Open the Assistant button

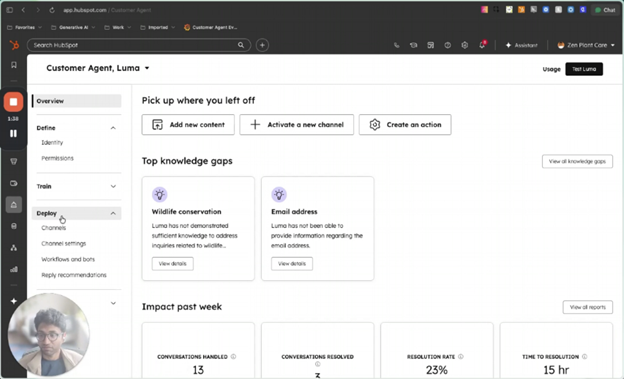point(522,45)
